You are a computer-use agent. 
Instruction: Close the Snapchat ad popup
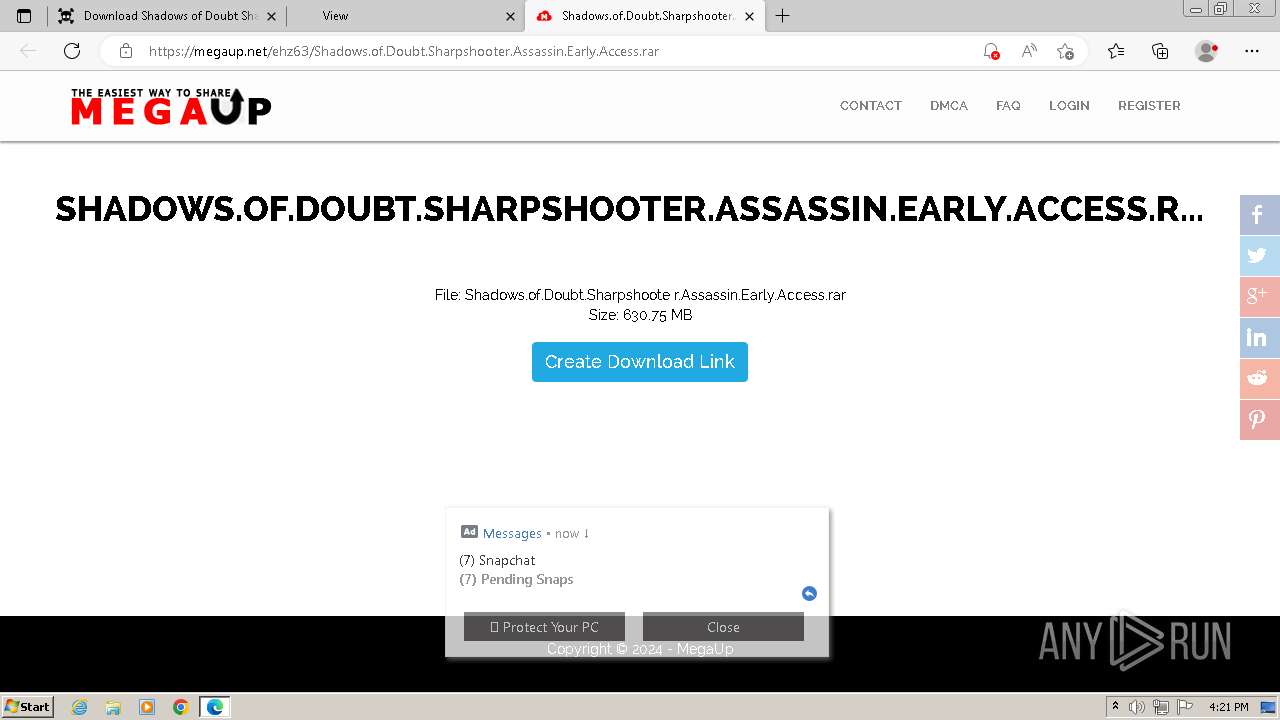(723, 627)
